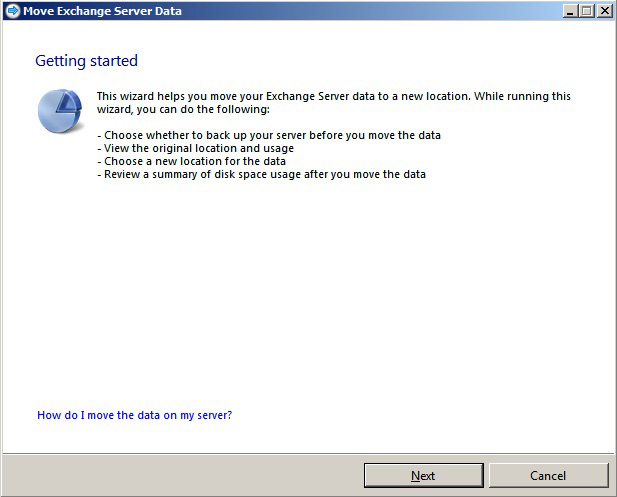This screenshot has width=617, height=497.
Task: Click the blue arrow wizard icon in title bar
Action: coord(12,11)
